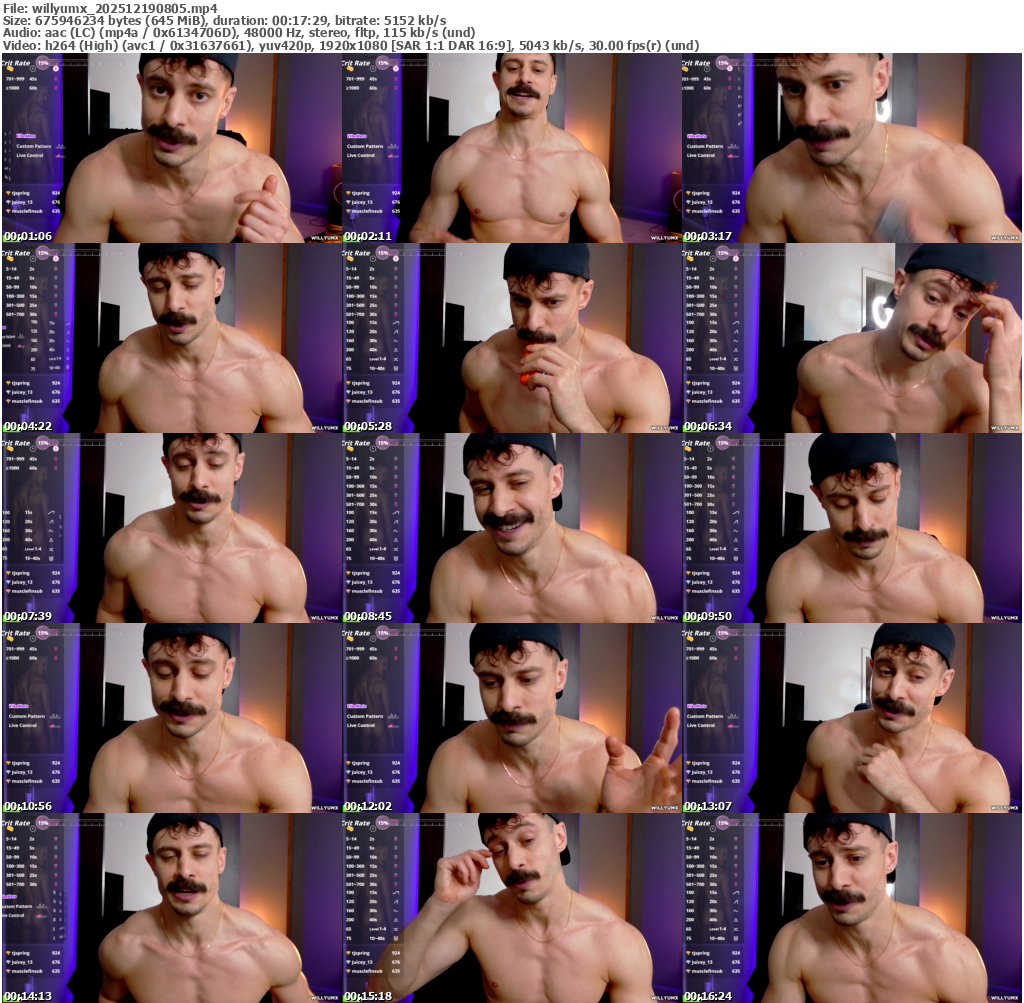
Task: Select the frame at 00:05:28
Action: [x=511, y=338]
